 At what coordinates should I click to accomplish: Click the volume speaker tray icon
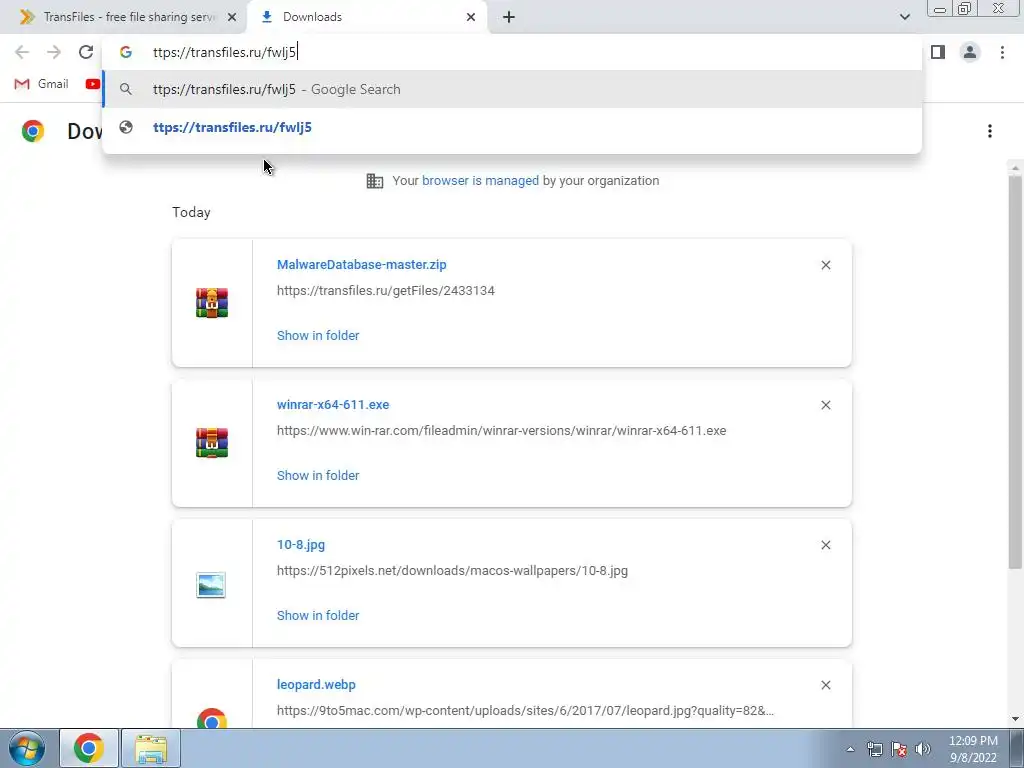click(922, 749)
